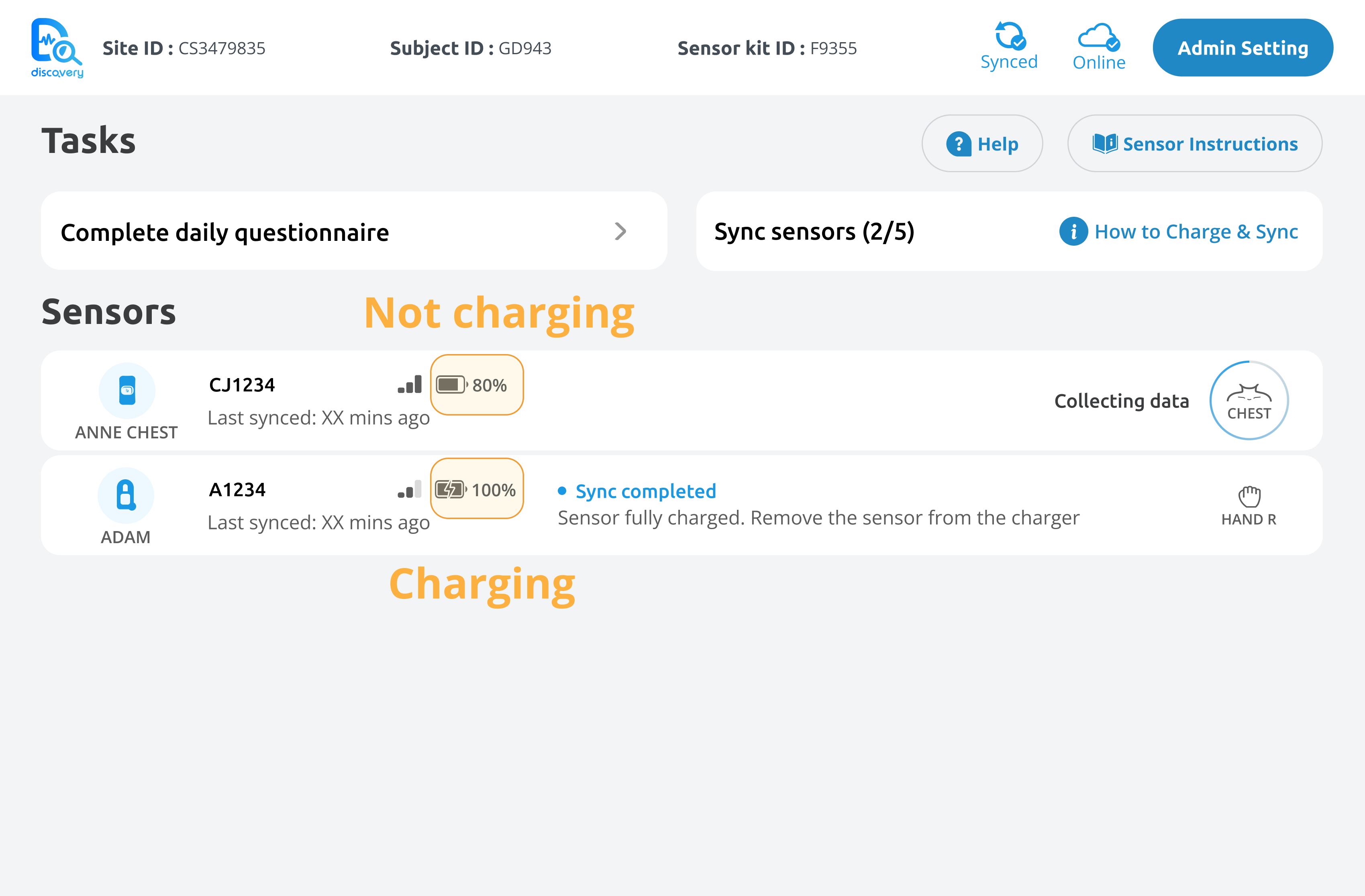Open How to Charge & Sync link
Viewport: 1365px width, 896px height.
coord(1196,232)
